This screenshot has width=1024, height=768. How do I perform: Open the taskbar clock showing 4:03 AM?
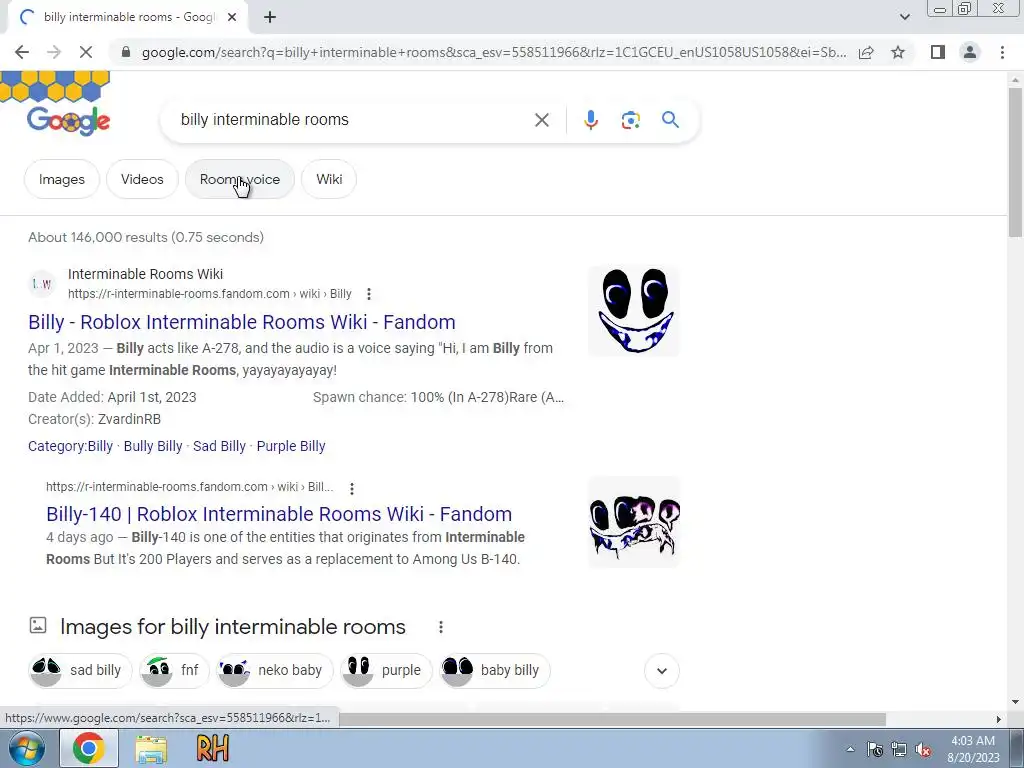click(x=973, y=749)
